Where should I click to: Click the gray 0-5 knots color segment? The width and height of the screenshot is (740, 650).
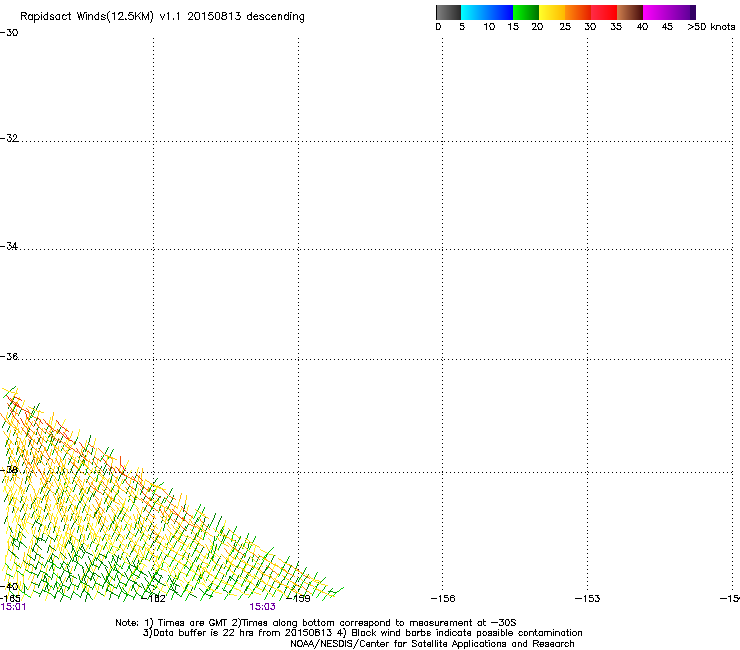click(448, 12)
